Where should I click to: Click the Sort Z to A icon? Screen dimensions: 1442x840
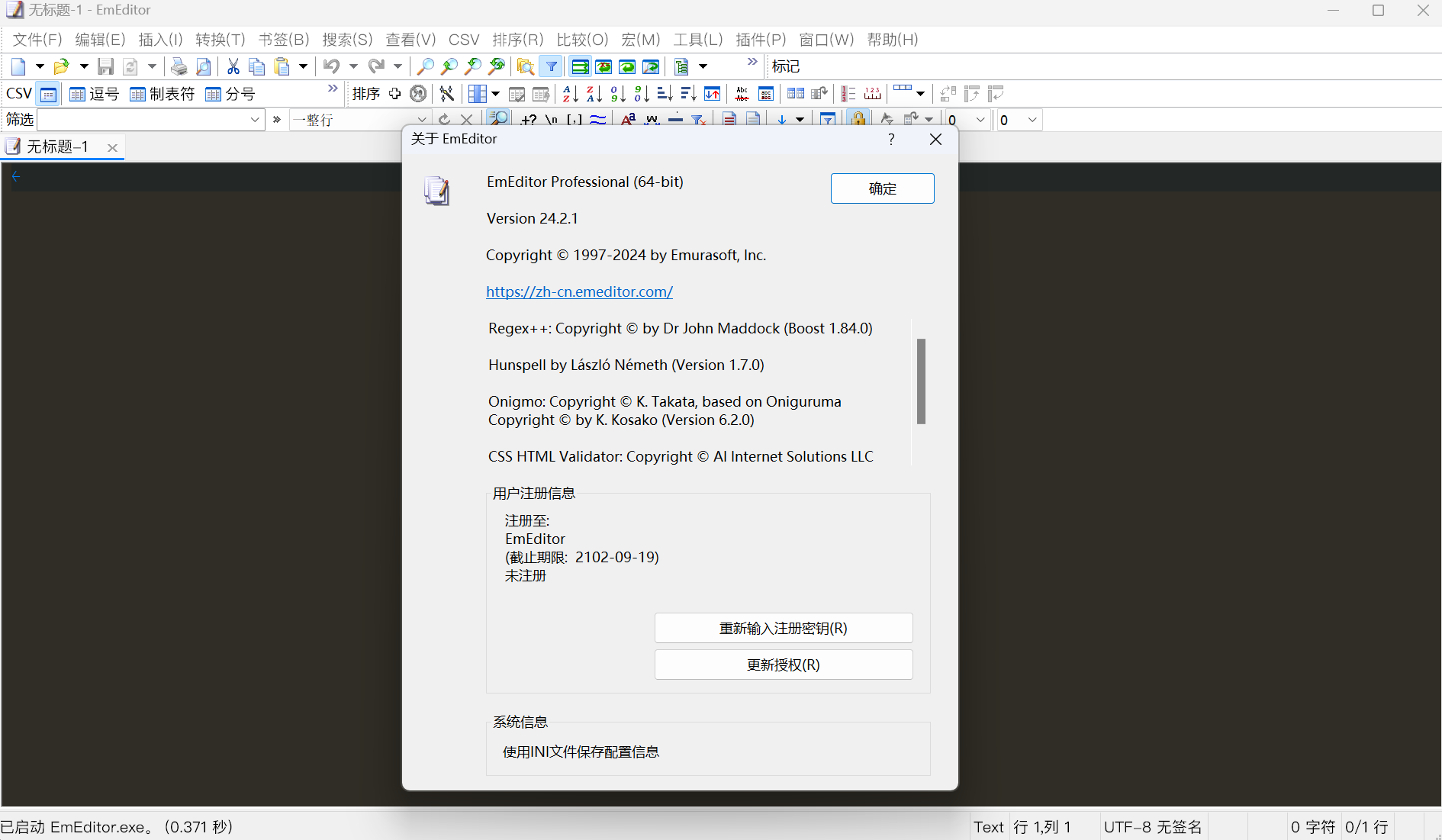pos(594,94)
